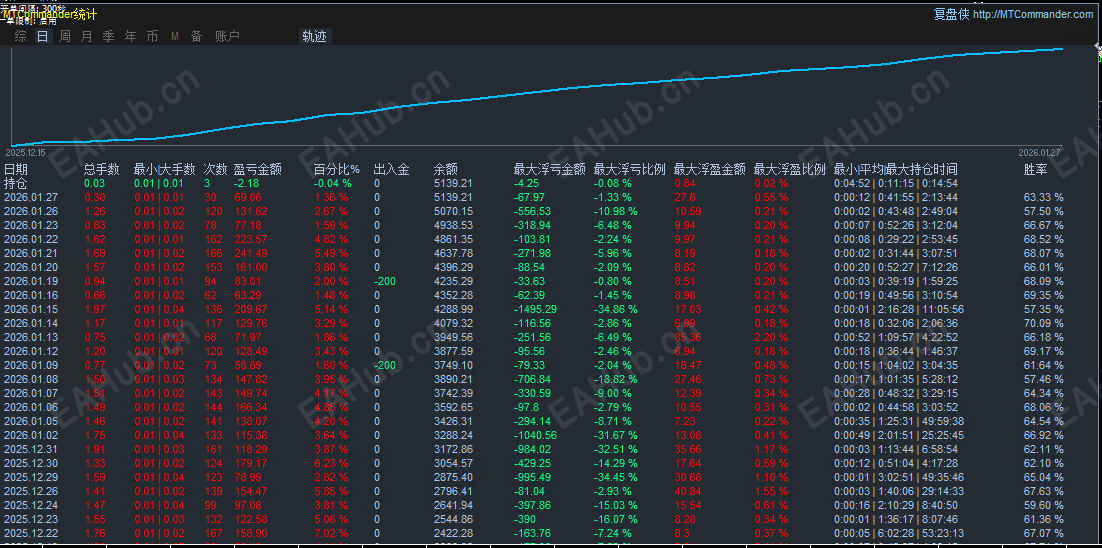Click the 盈亏金额 column header
Viewport: 1102px width, 548px height.
(x=258, y=169)
